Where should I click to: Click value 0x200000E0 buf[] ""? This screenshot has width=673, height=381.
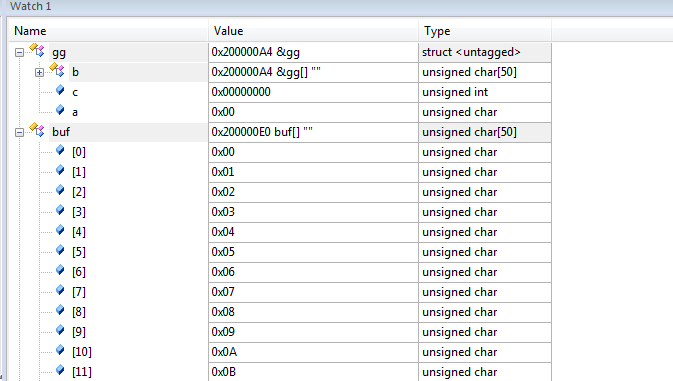(x=262, y=132)
